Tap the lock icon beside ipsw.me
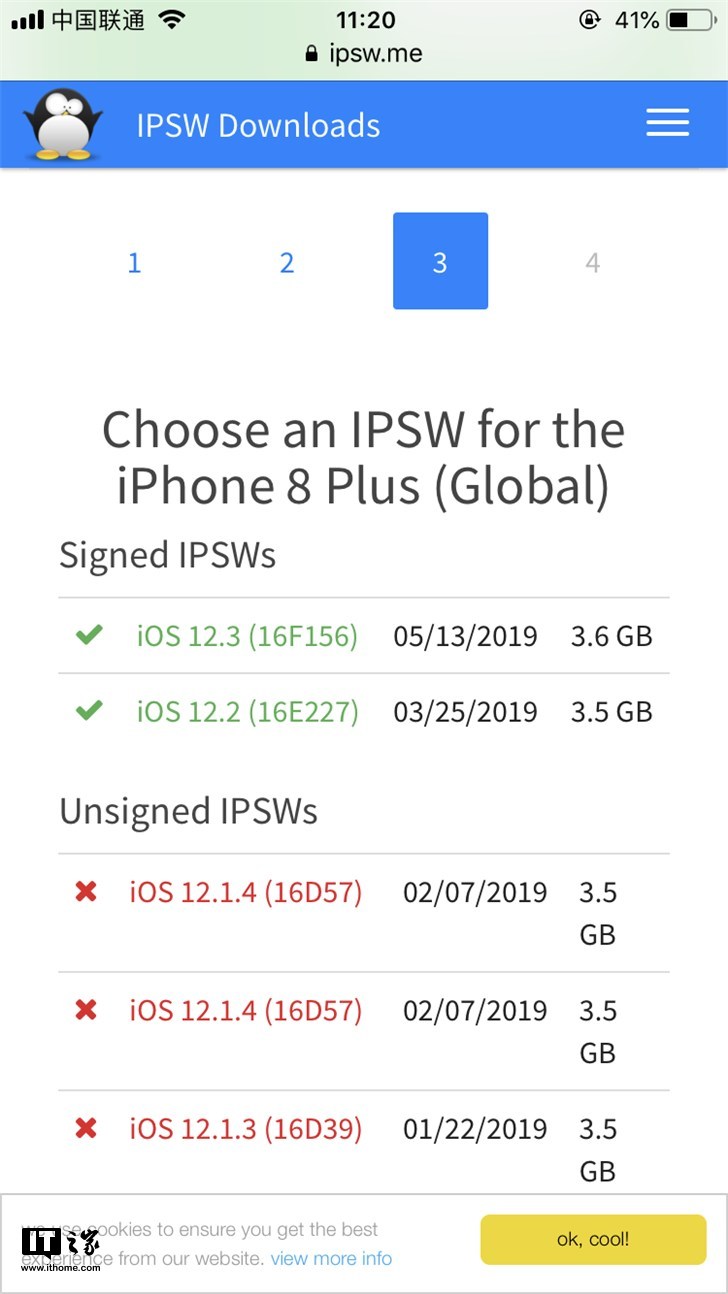Screen dimensions: 728x1294 [x=312, y=54]
